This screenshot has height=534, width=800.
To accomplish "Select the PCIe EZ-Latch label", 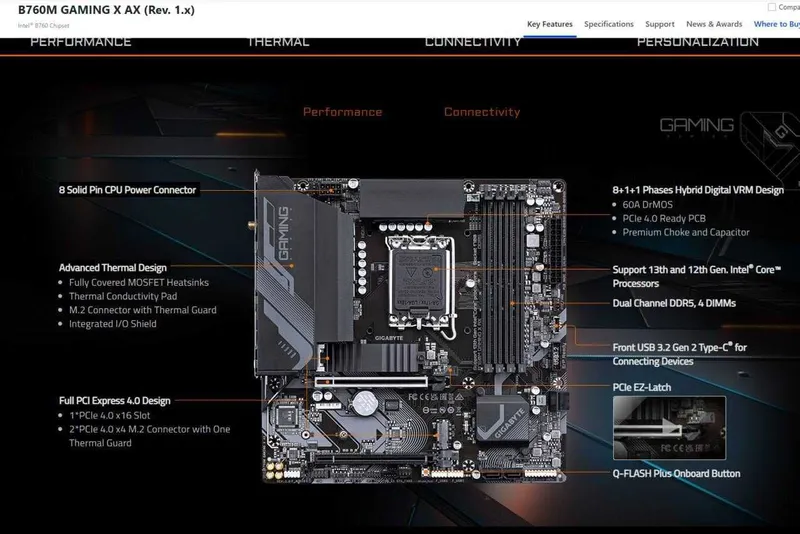I will 641,387.
